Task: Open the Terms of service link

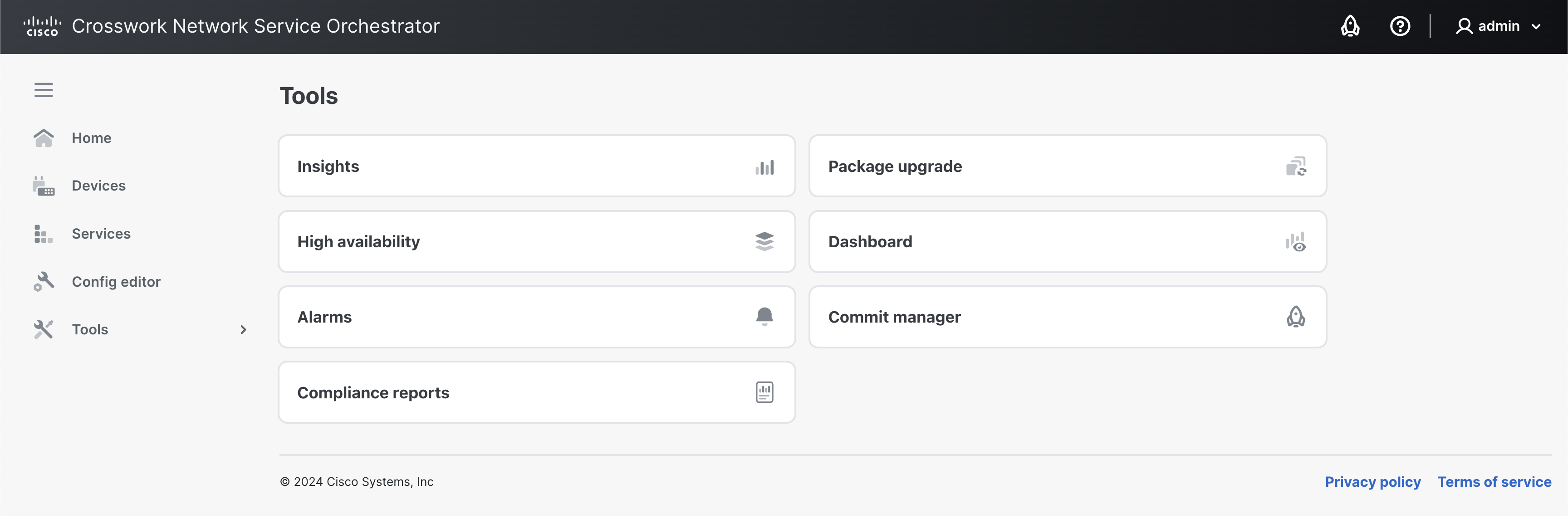Action: (1494, 481)
